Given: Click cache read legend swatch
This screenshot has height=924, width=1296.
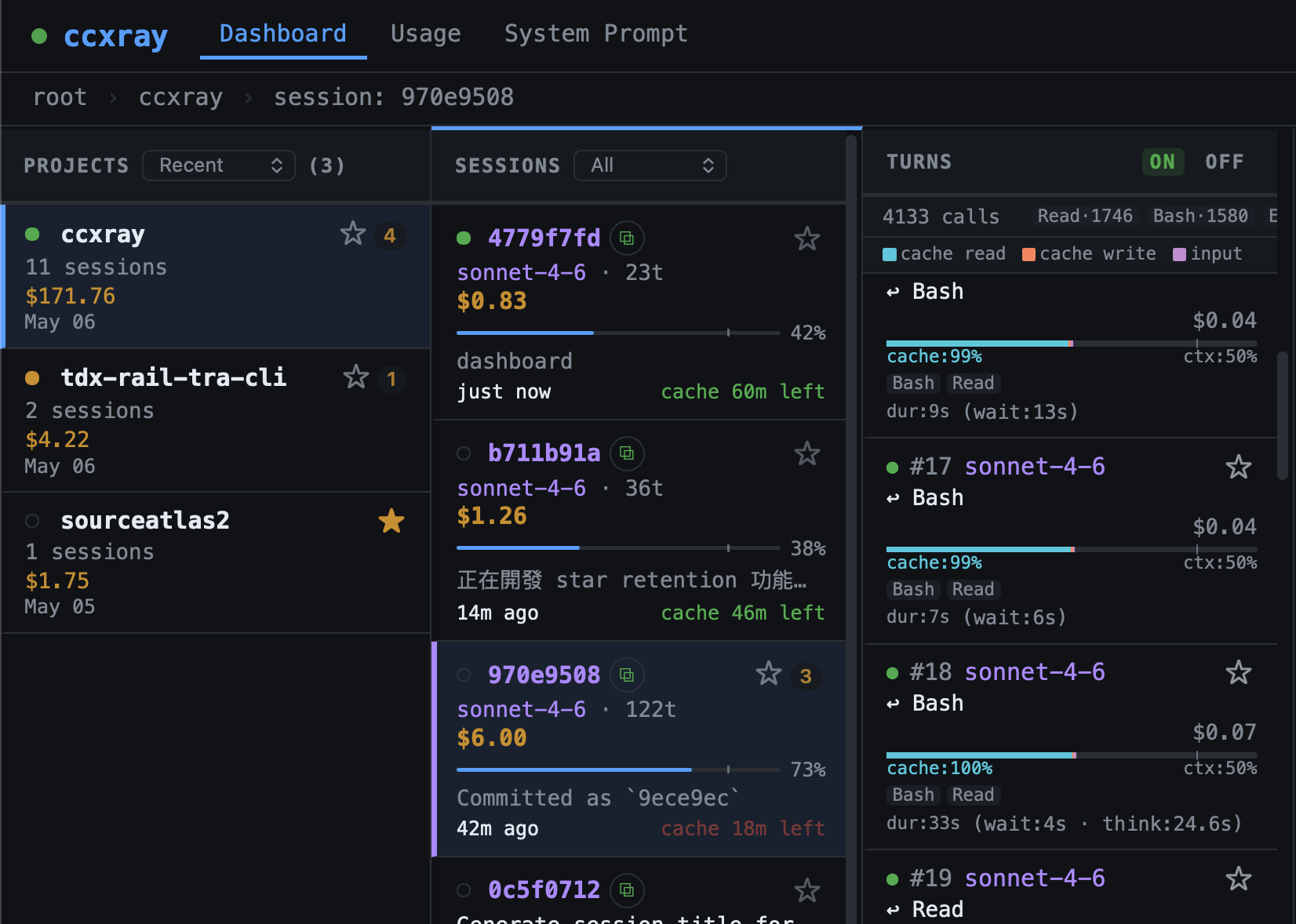Looking at the screenshot, I should (890, 254).
